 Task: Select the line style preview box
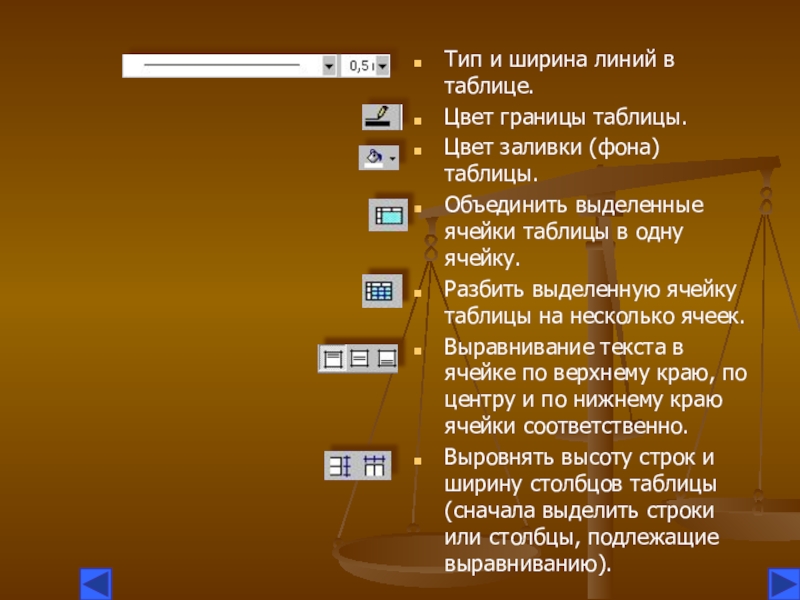click(222, 66)
